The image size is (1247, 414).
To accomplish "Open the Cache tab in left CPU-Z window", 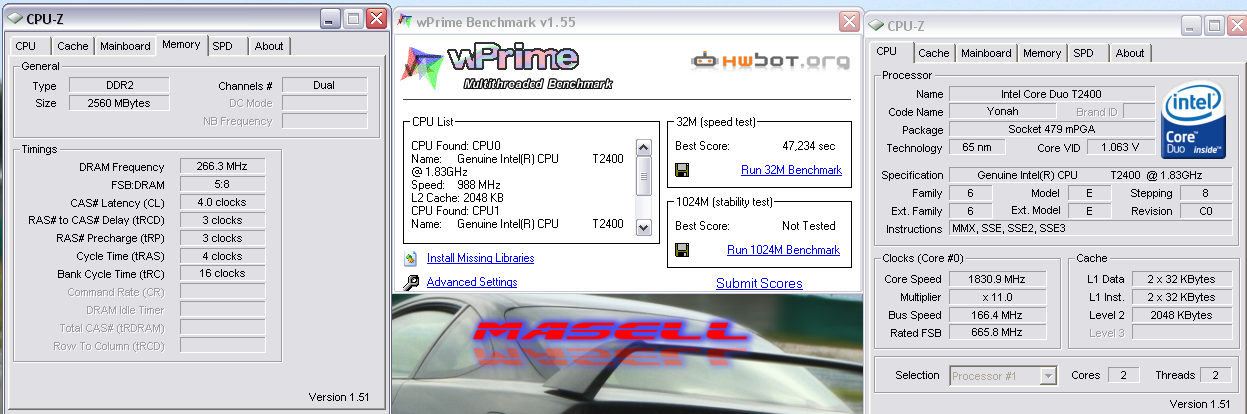I will (x=73, y=46).
